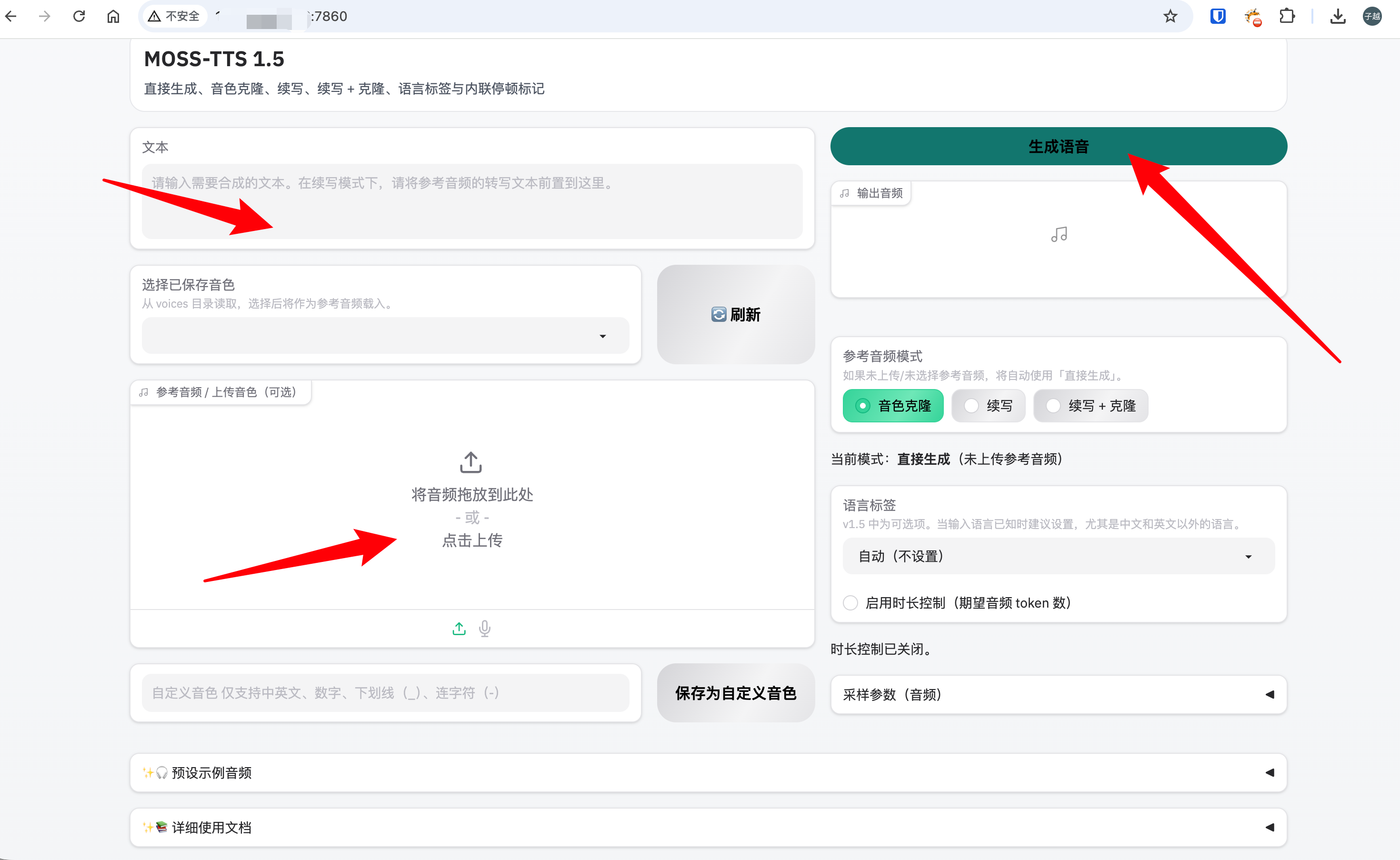The image size is (1400, 860).
Task: Focus the 自定义音色 name field
Action: [386, 693]
